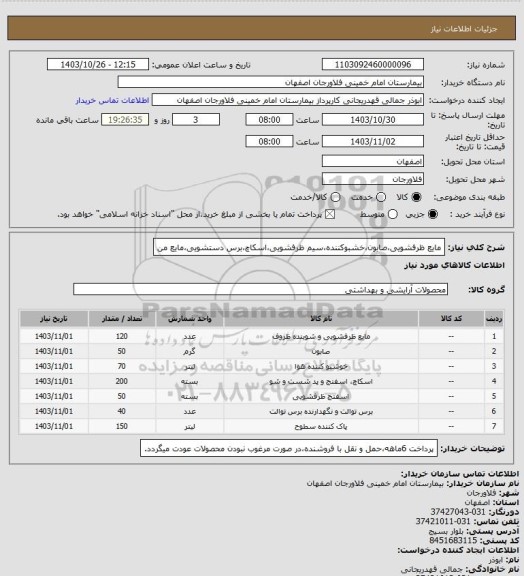Click the announcement date field 1403/10/26 - 12:15
The height and width of the screenshot is (576, 524).
point(98,65)
